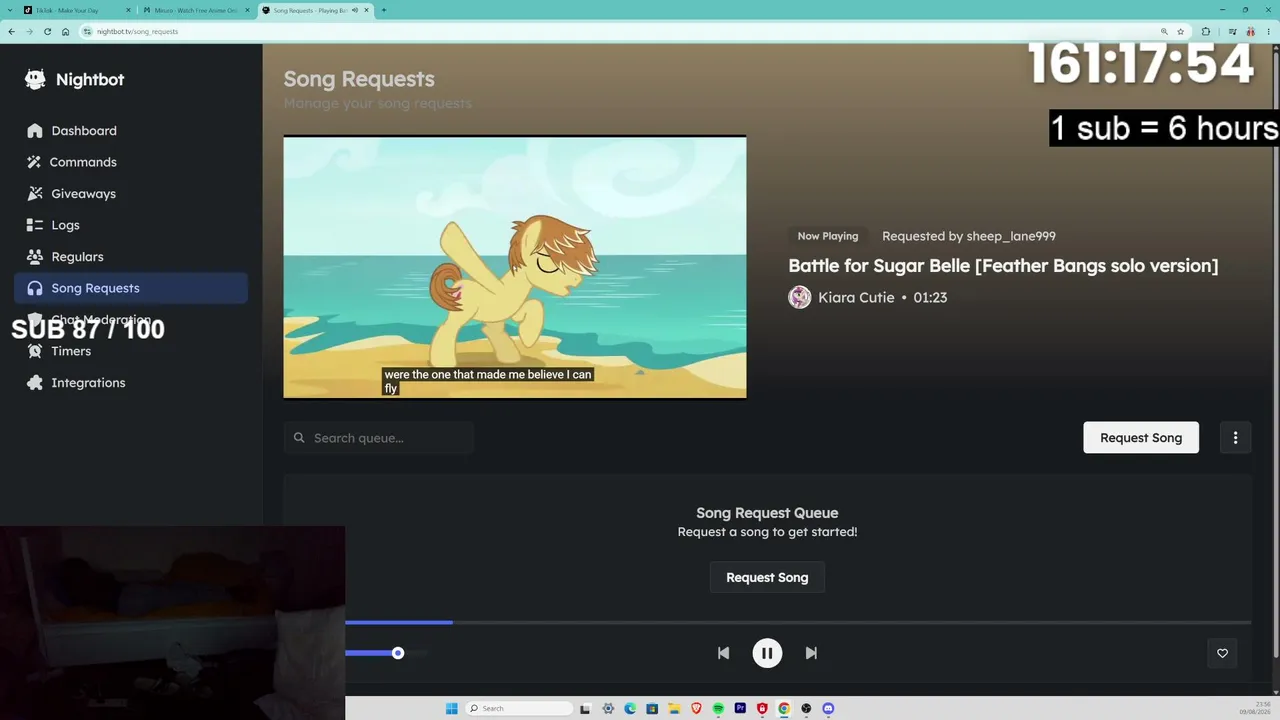Open the three-dot queue options menu
The height and width of the screenshot is (720, 1280).
1236,438
